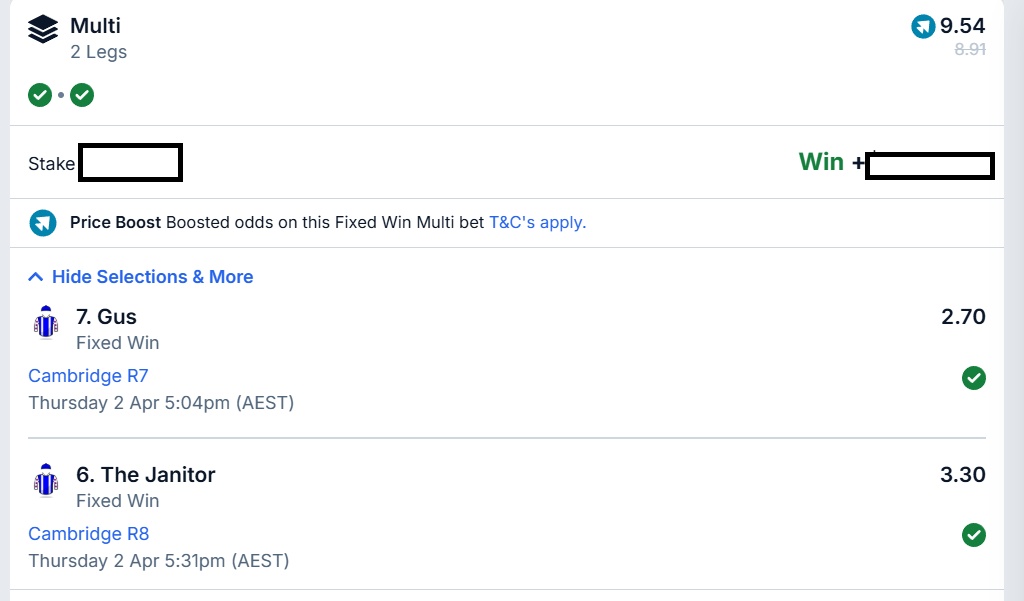Open the Cambridge R8 race link
1024x601 pixels.
(88, 534)
